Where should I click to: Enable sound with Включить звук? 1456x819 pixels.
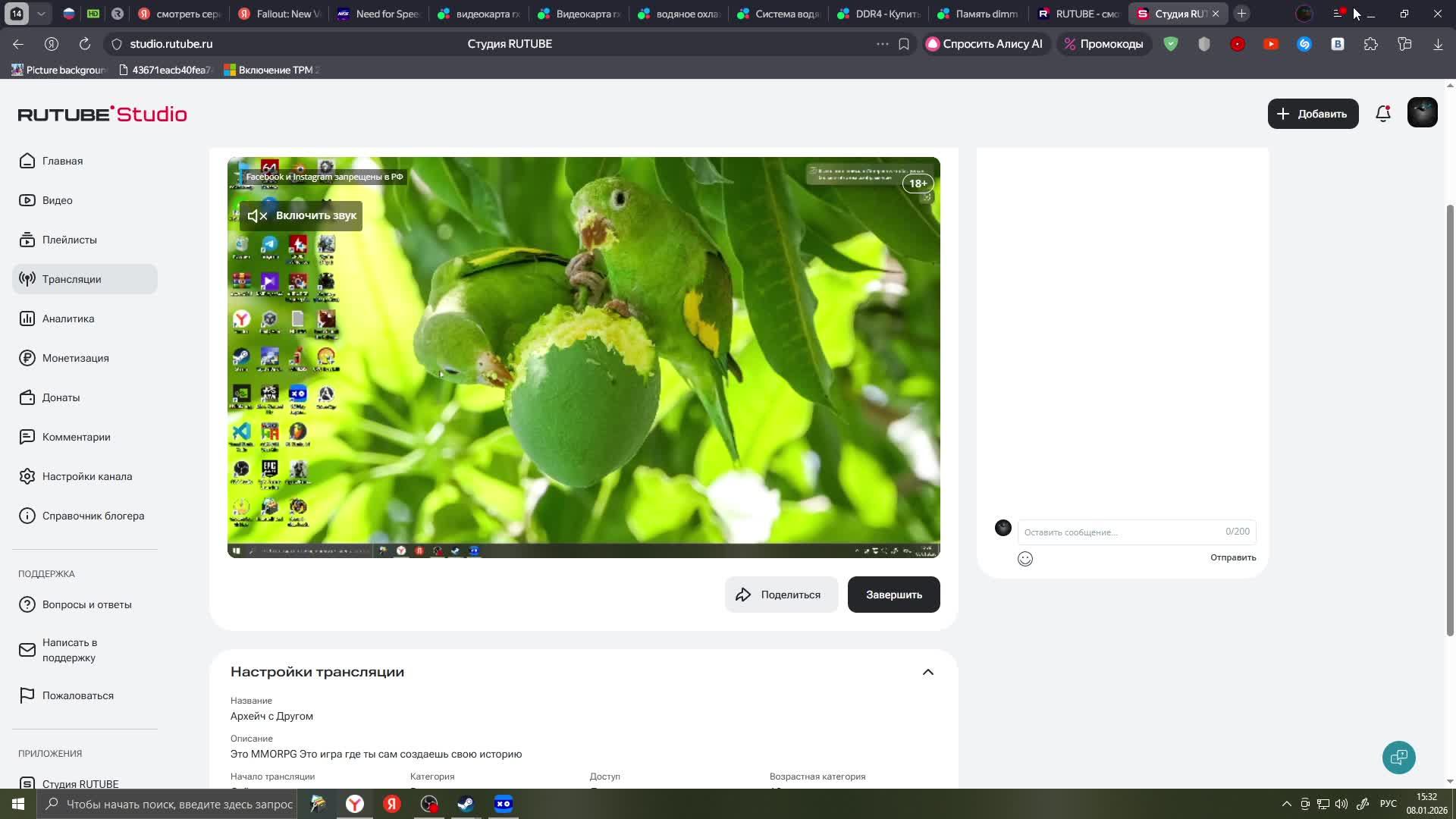pos(302,216)
